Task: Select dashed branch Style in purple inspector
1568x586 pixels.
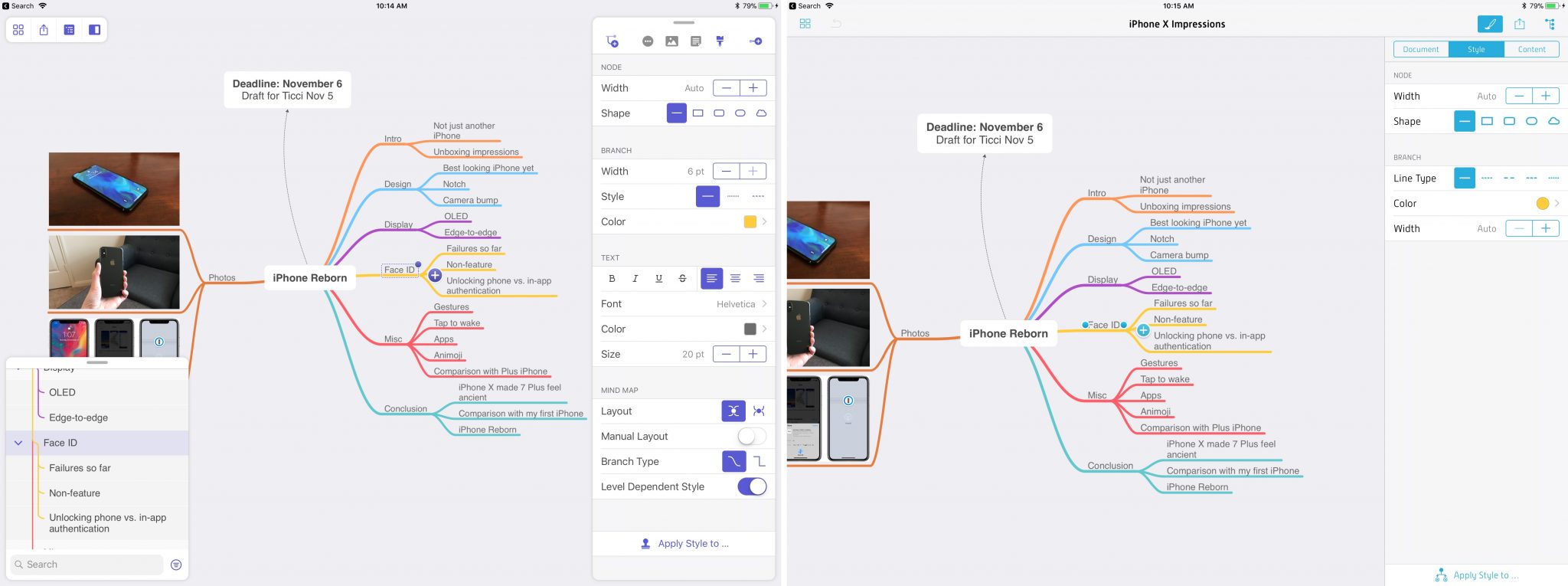Action: (x=758, y=197)
